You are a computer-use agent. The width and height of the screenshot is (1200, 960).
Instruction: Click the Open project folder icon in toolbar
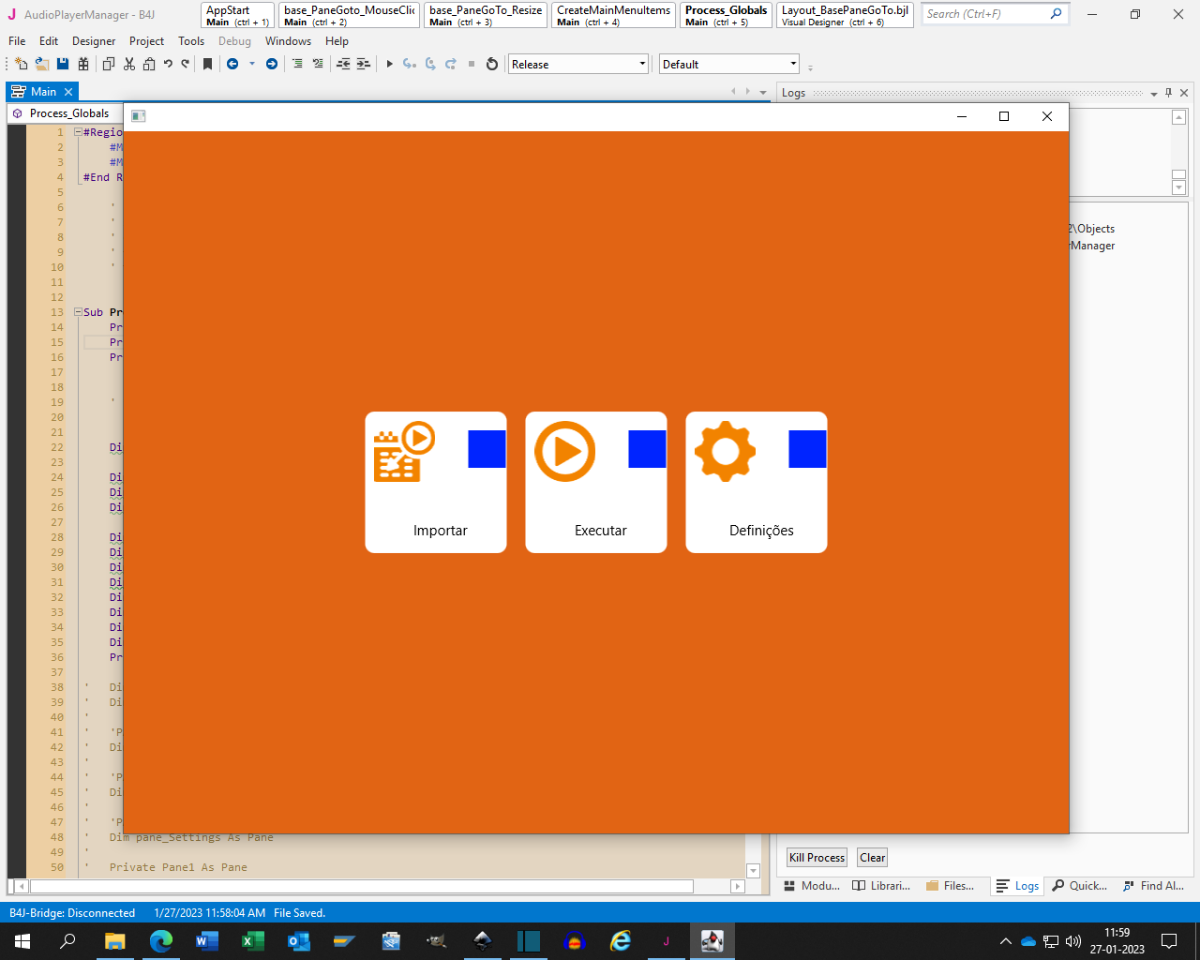(42, 64)
